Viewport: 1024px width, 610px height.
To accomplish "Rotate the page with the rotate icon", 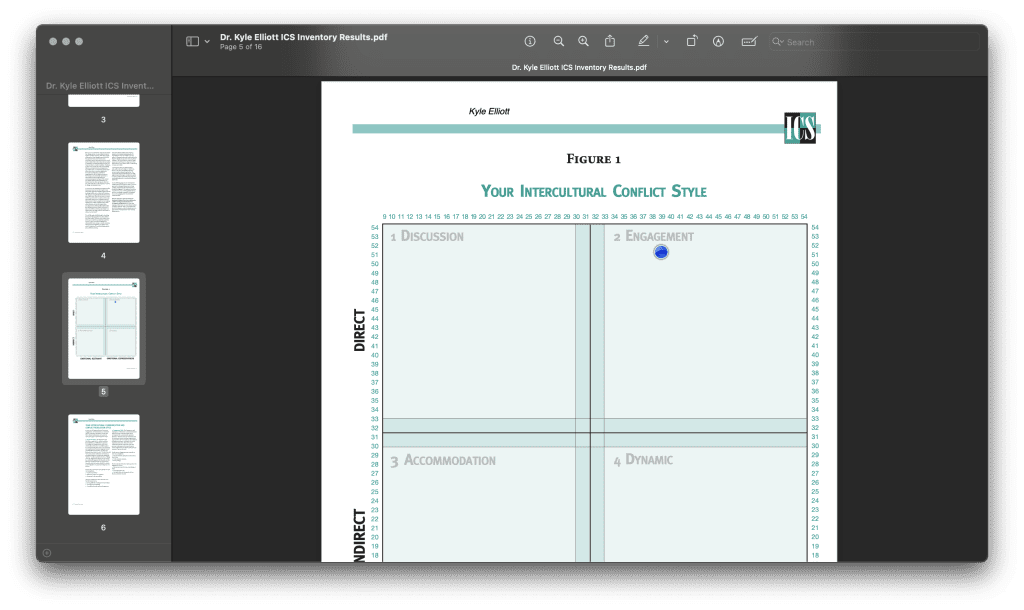I will point(692,41).
